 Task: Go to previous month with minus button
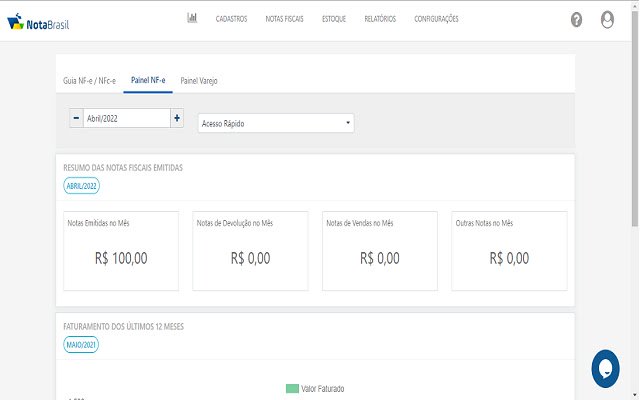(x=76, y=118)
